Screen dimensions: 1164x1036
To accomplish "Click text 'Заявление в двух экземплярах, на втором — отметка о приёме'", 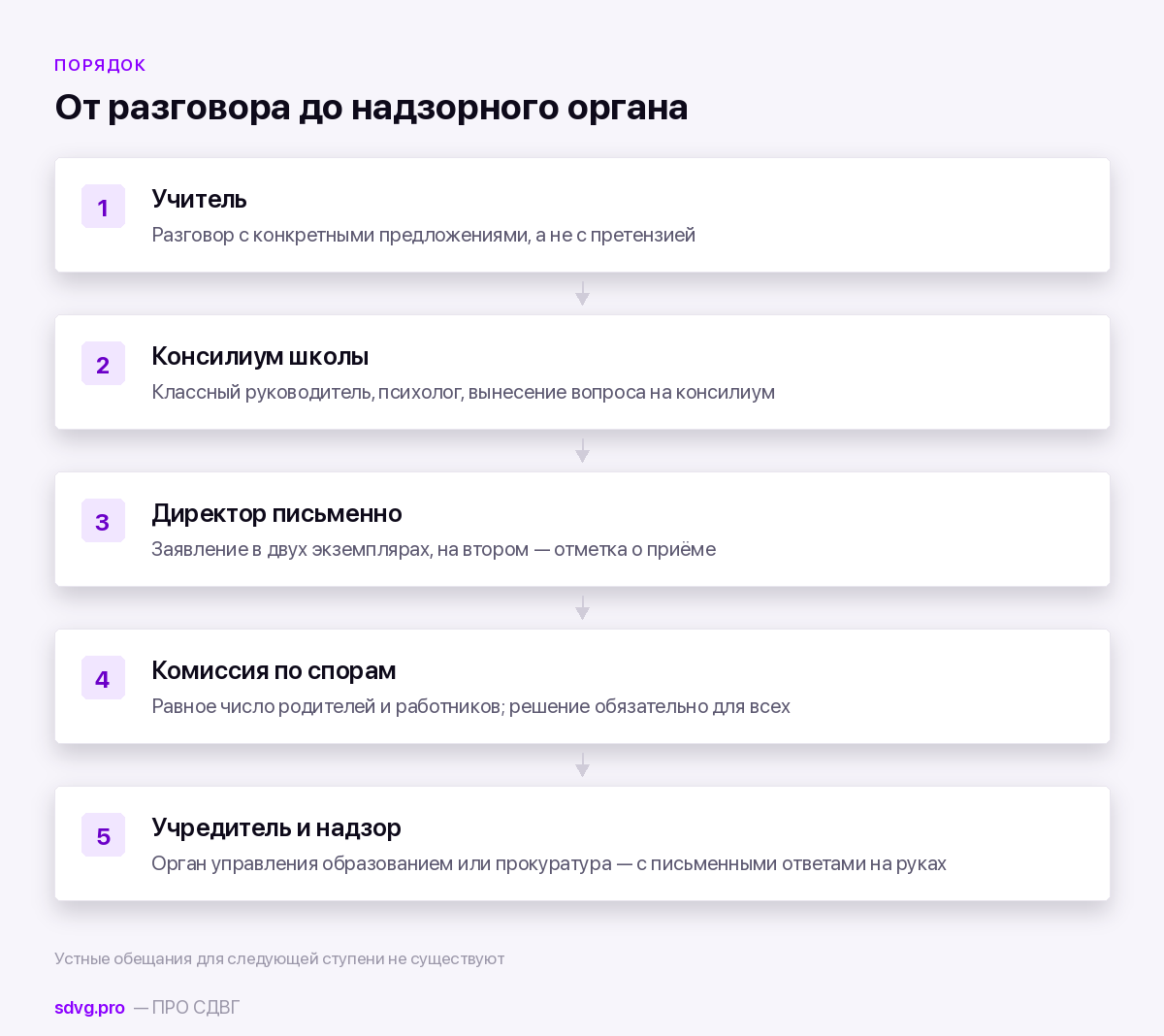I will (434, 549).
